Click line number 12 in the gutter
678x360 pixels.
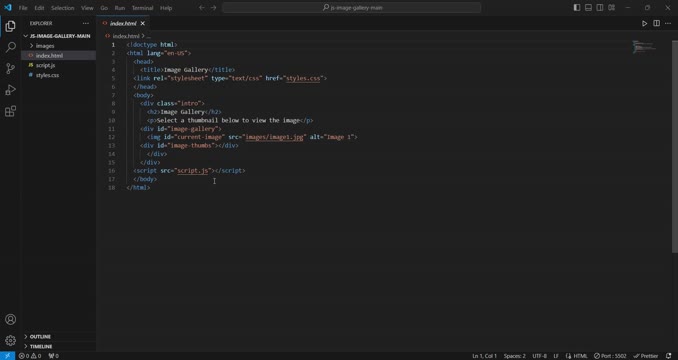(112, 137)
